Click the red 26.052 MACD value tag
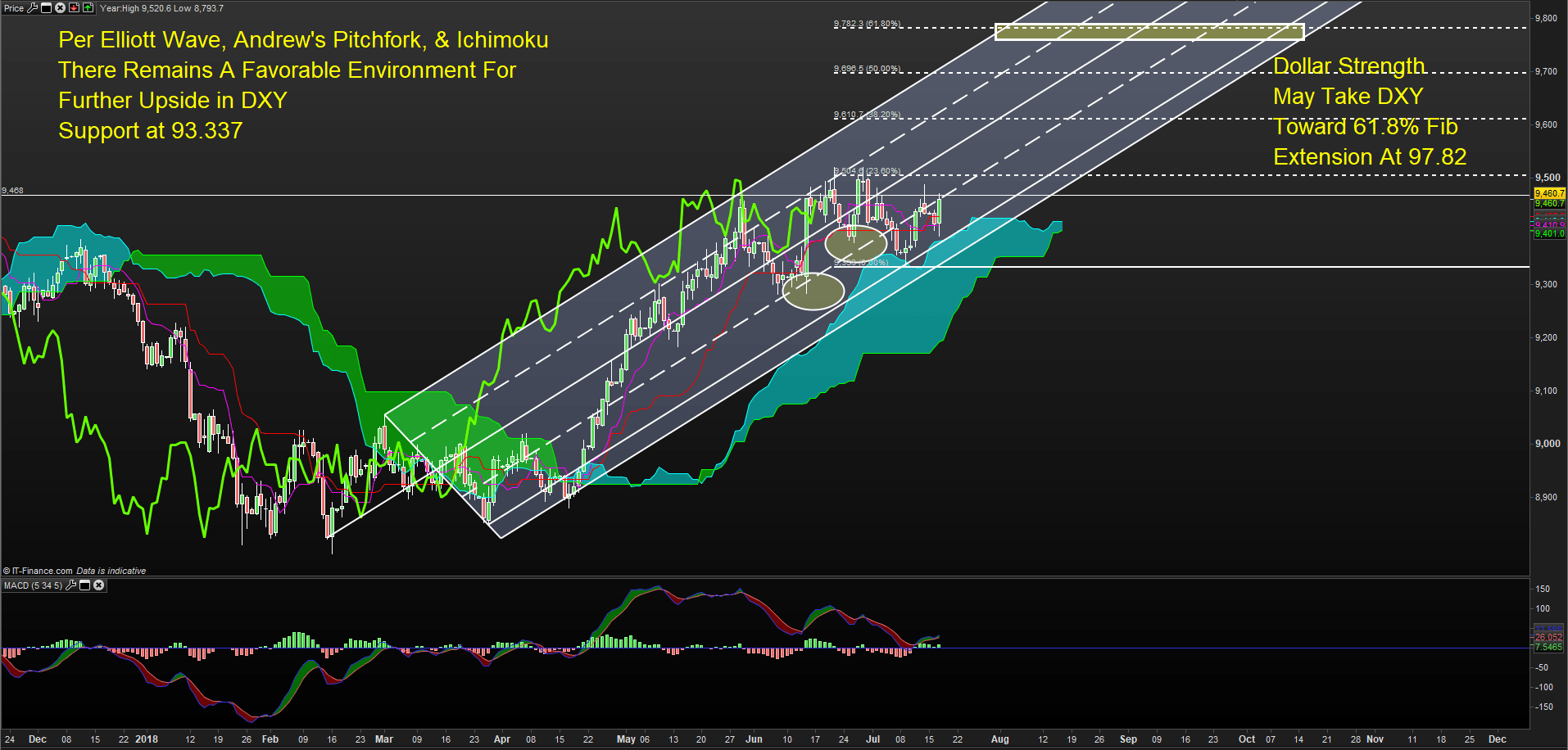 point(1548,637)
